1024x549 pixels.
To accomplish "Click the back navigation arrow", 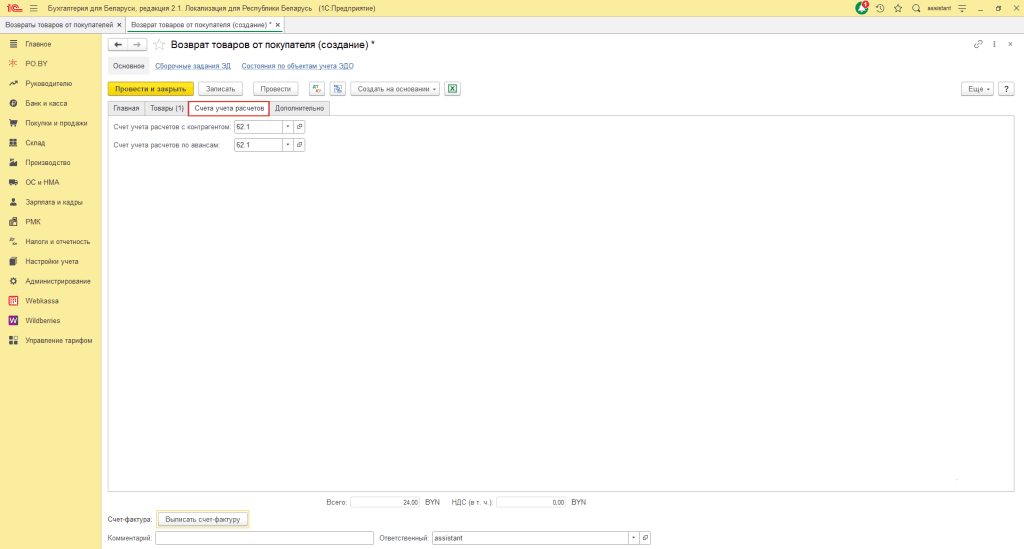I will coord(117,45).
